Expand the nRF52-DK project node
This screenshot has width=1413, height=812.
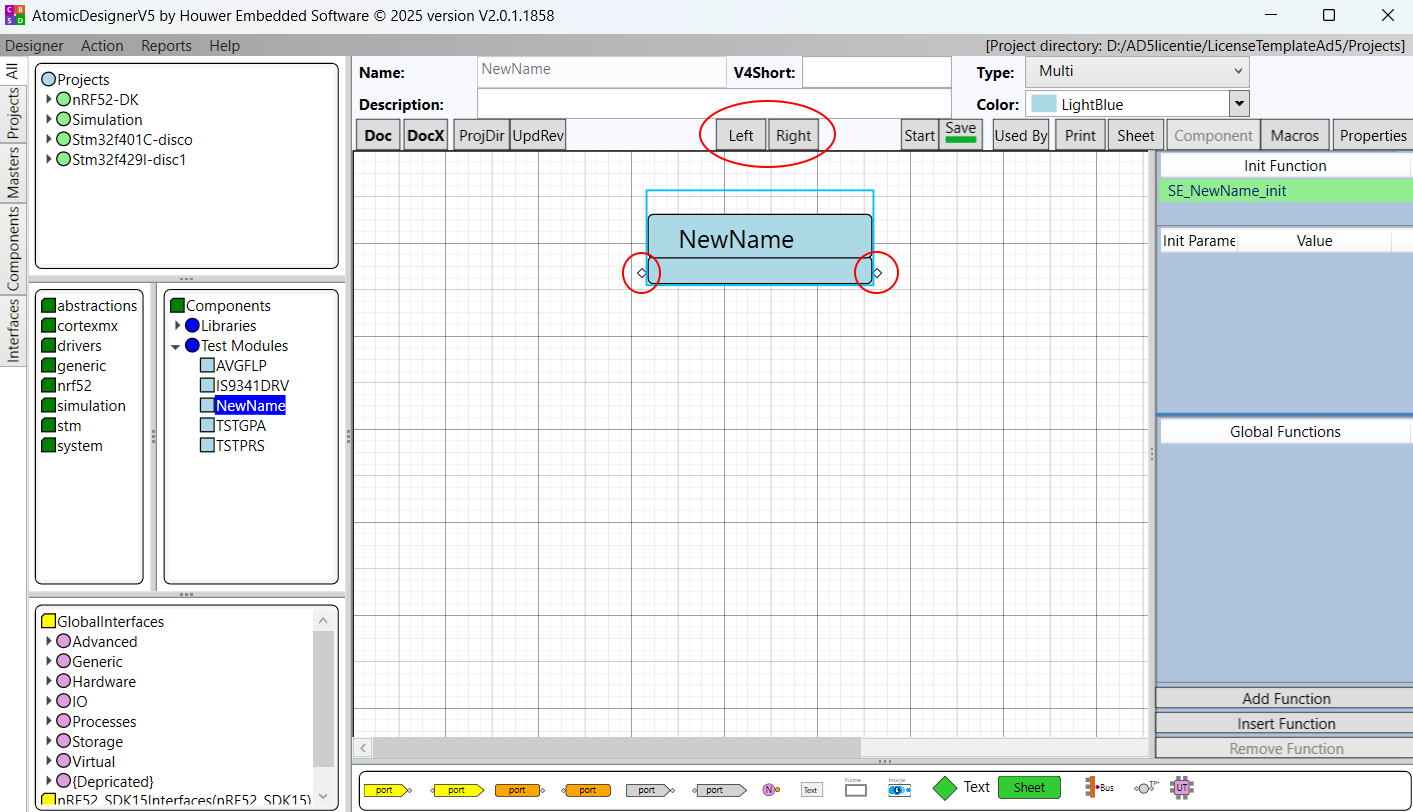pyautogui.click(x=49, y=100)
